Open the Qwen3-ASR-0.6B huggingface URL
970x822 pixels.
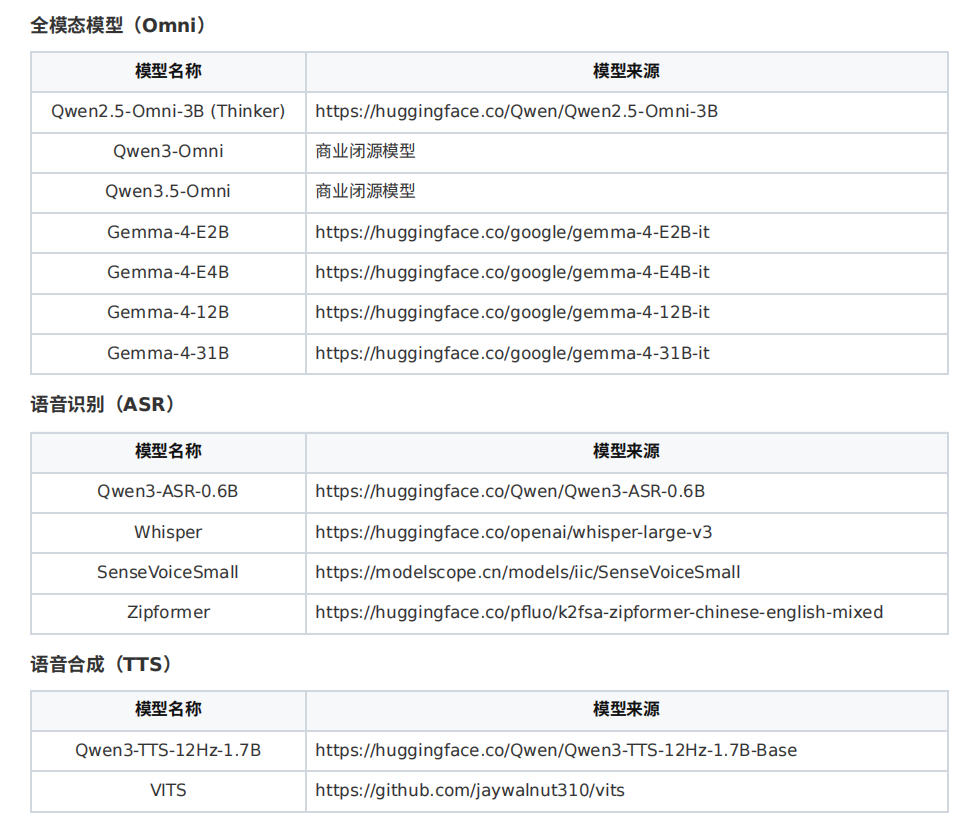click(510, 492)
